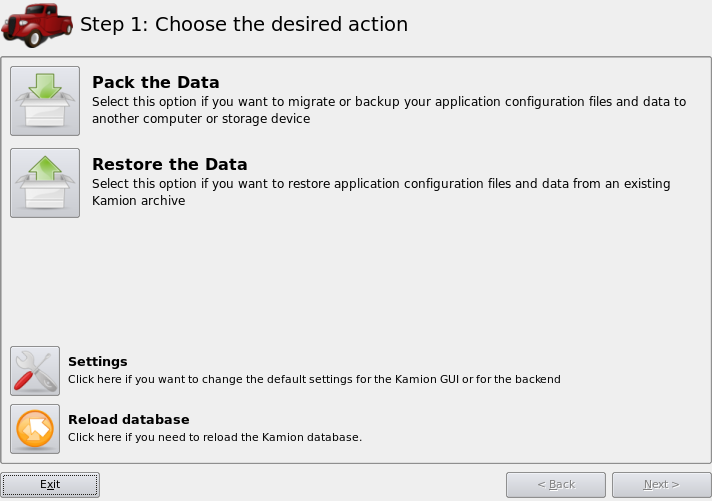Click the Restore the Data box icon
The height and width of the screenshot is (501, 712).
[45, 183]
